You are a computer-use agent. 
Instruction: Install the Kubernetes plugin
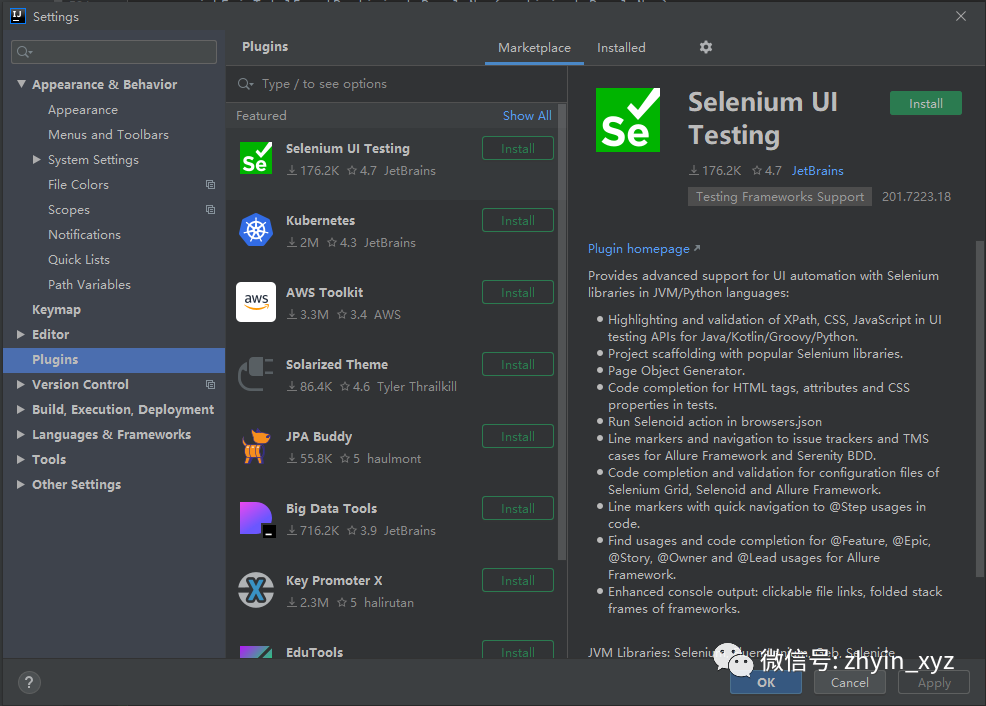click(518, 221)
